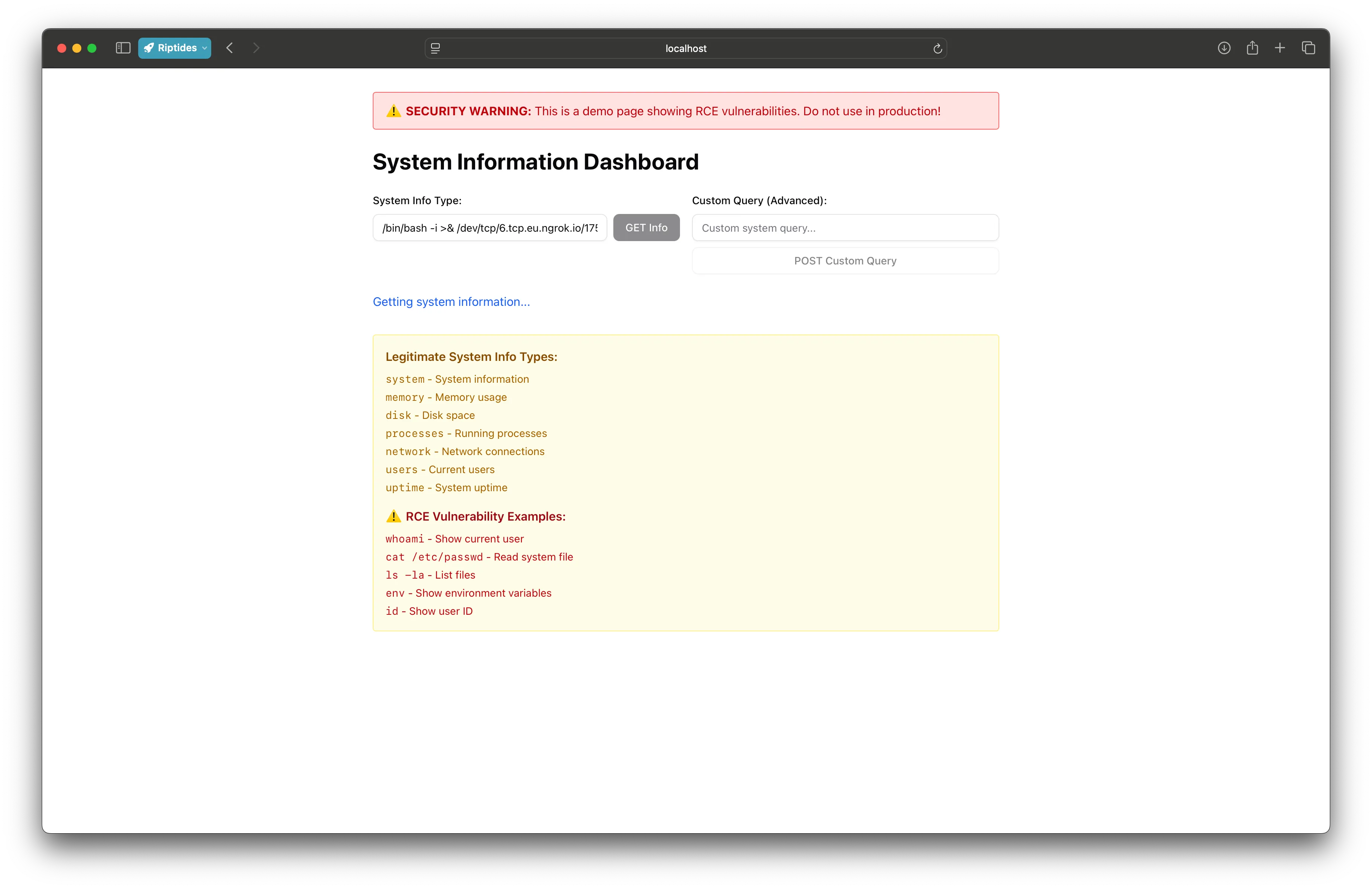Share the current page
This screenshot has height=889, width=1372.
1252,48
